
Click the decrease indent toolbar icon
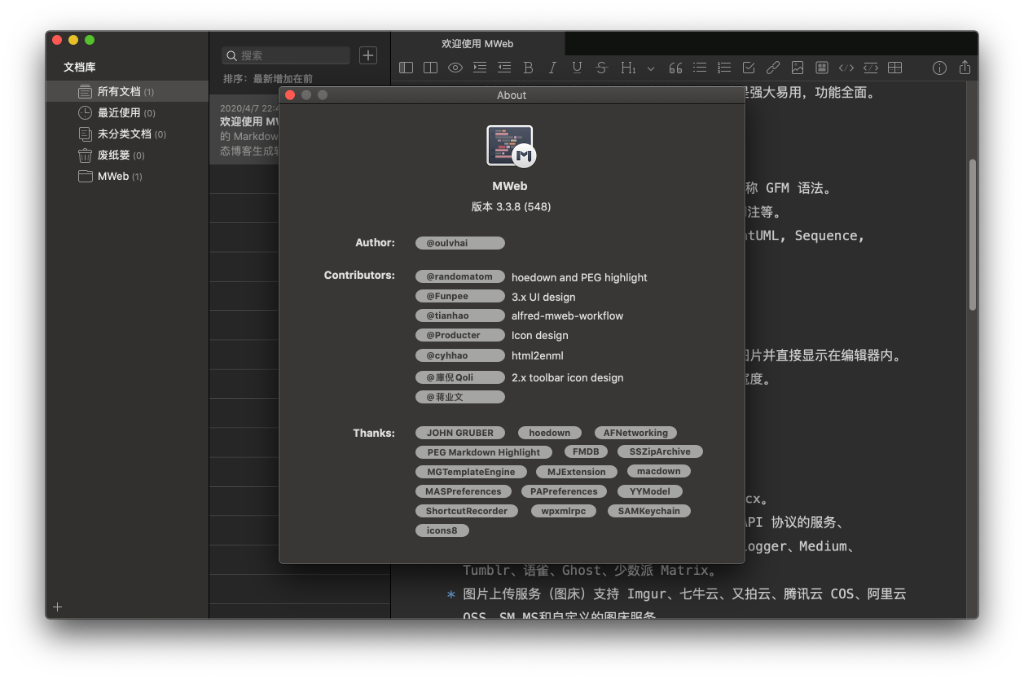point(504,68)
